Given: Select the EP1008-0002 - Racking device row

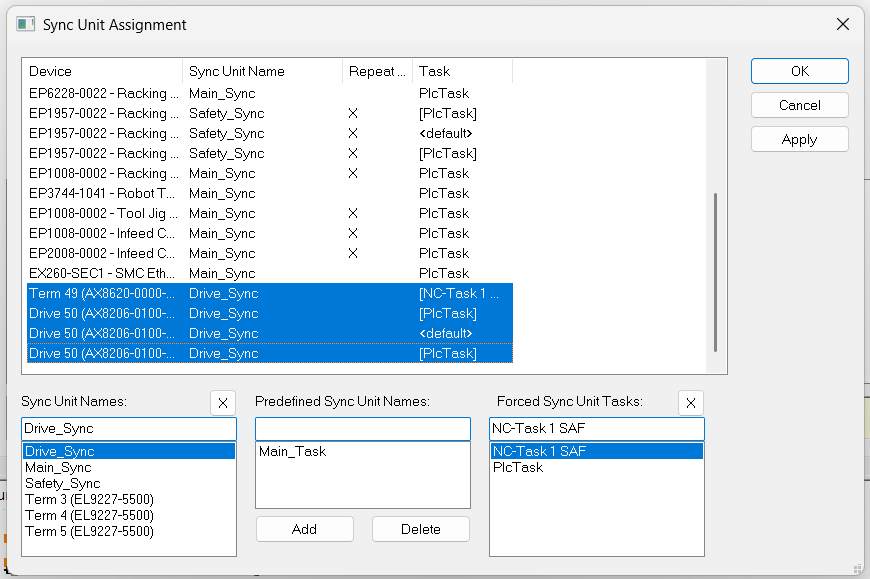Looking at the screenshot, I should coord(270,173).
